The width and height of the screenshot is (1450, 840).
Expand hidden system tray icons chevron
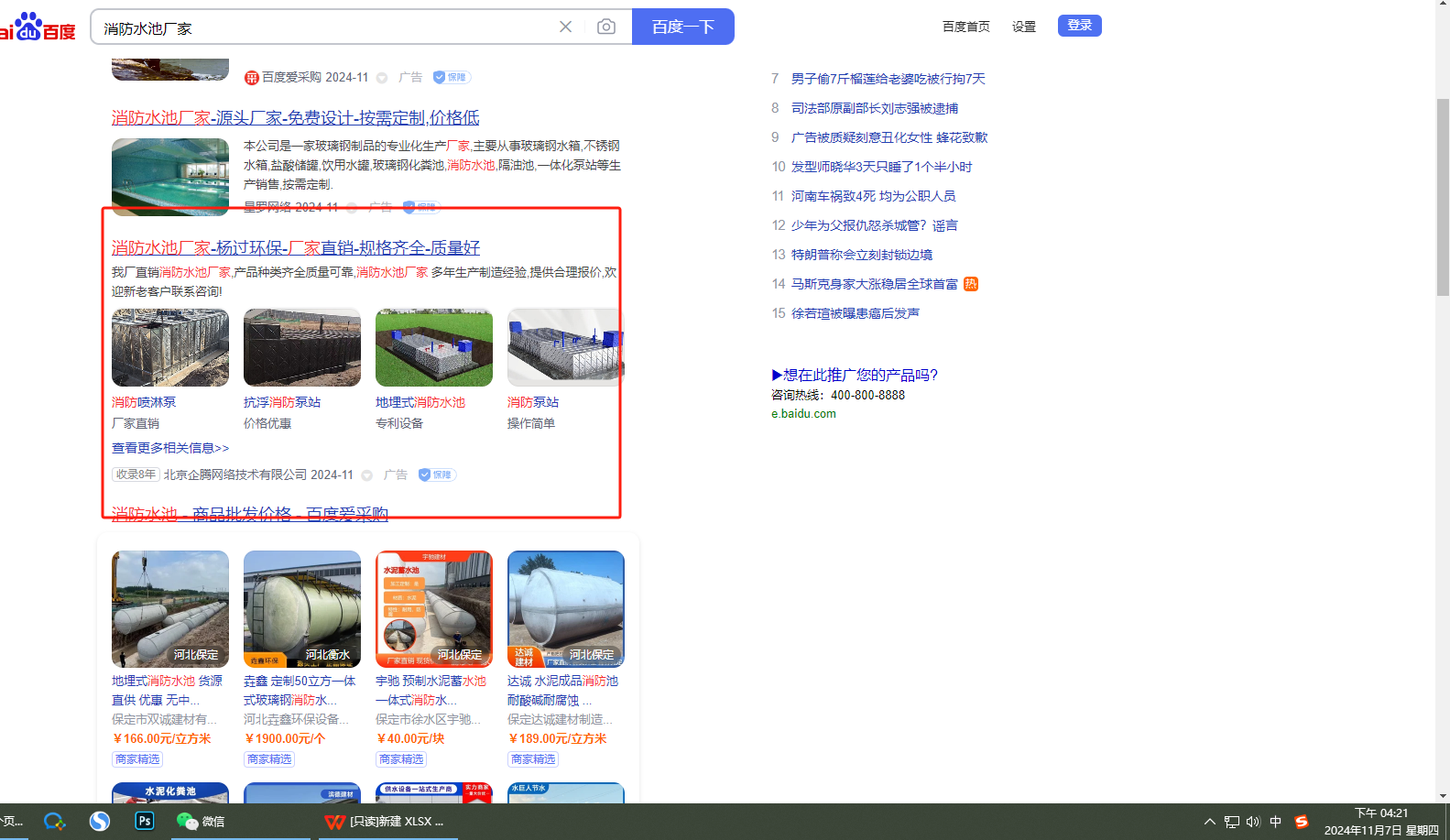point(1210,822)
